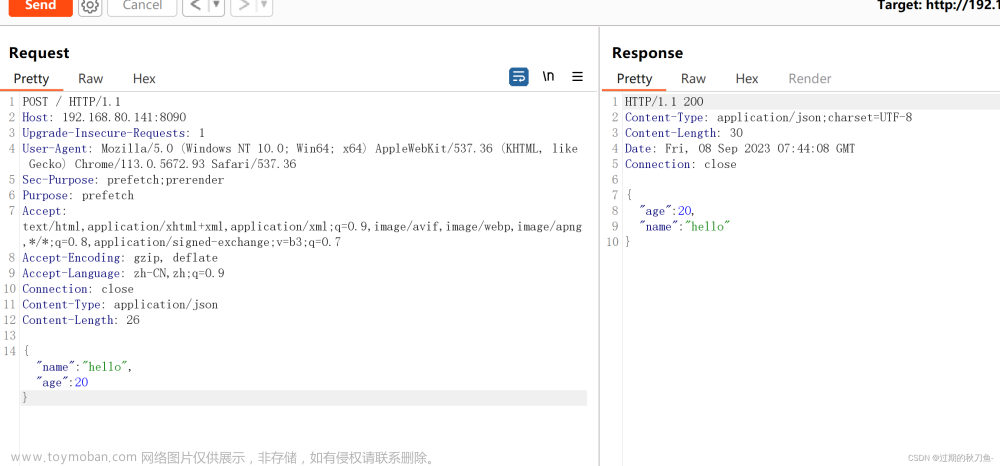
Task: Click the Content-Type: application/json request header
Action: point(120,305)
